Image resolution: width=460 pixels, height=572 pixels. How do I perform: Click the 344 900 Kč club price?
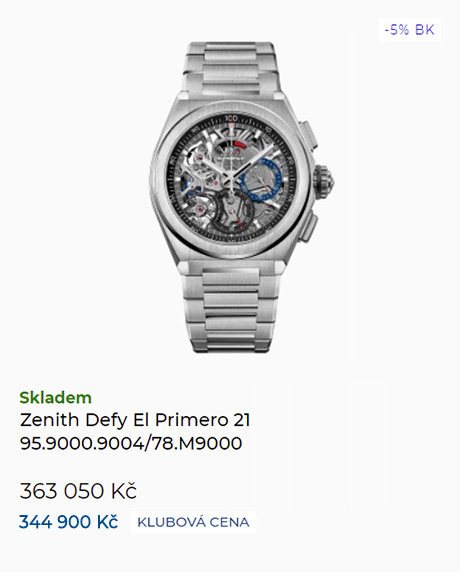pos(69,522)
